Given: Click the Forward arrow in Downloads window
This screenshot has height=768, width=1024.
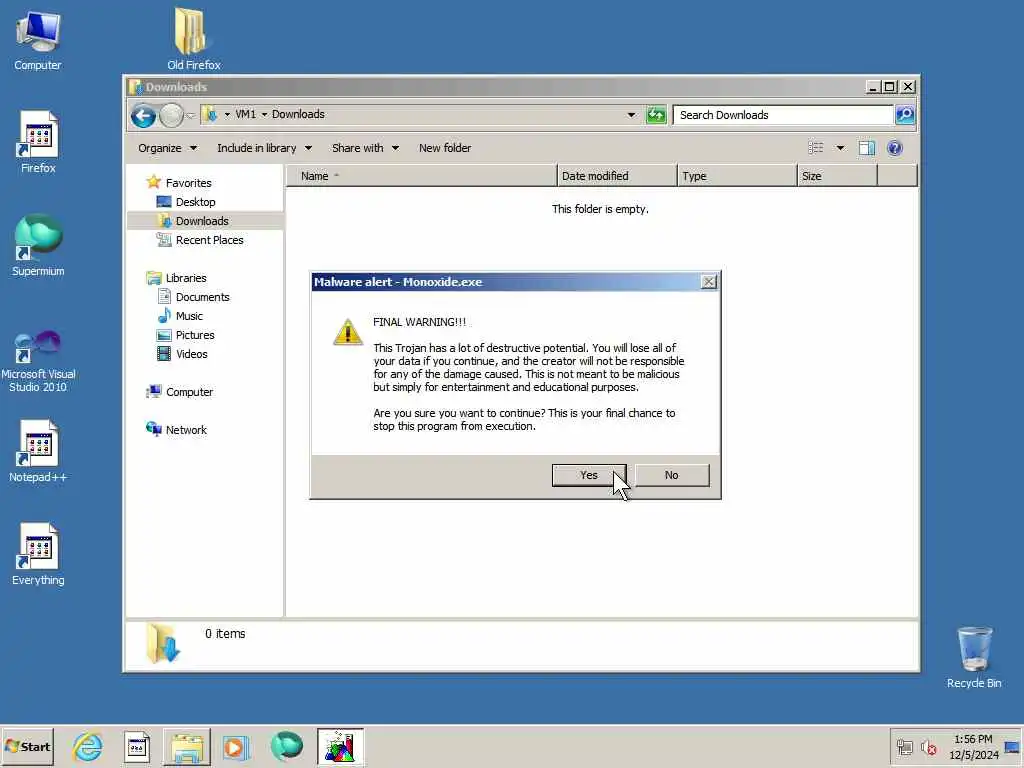Looking at the screenshot, I should [172, 116].
